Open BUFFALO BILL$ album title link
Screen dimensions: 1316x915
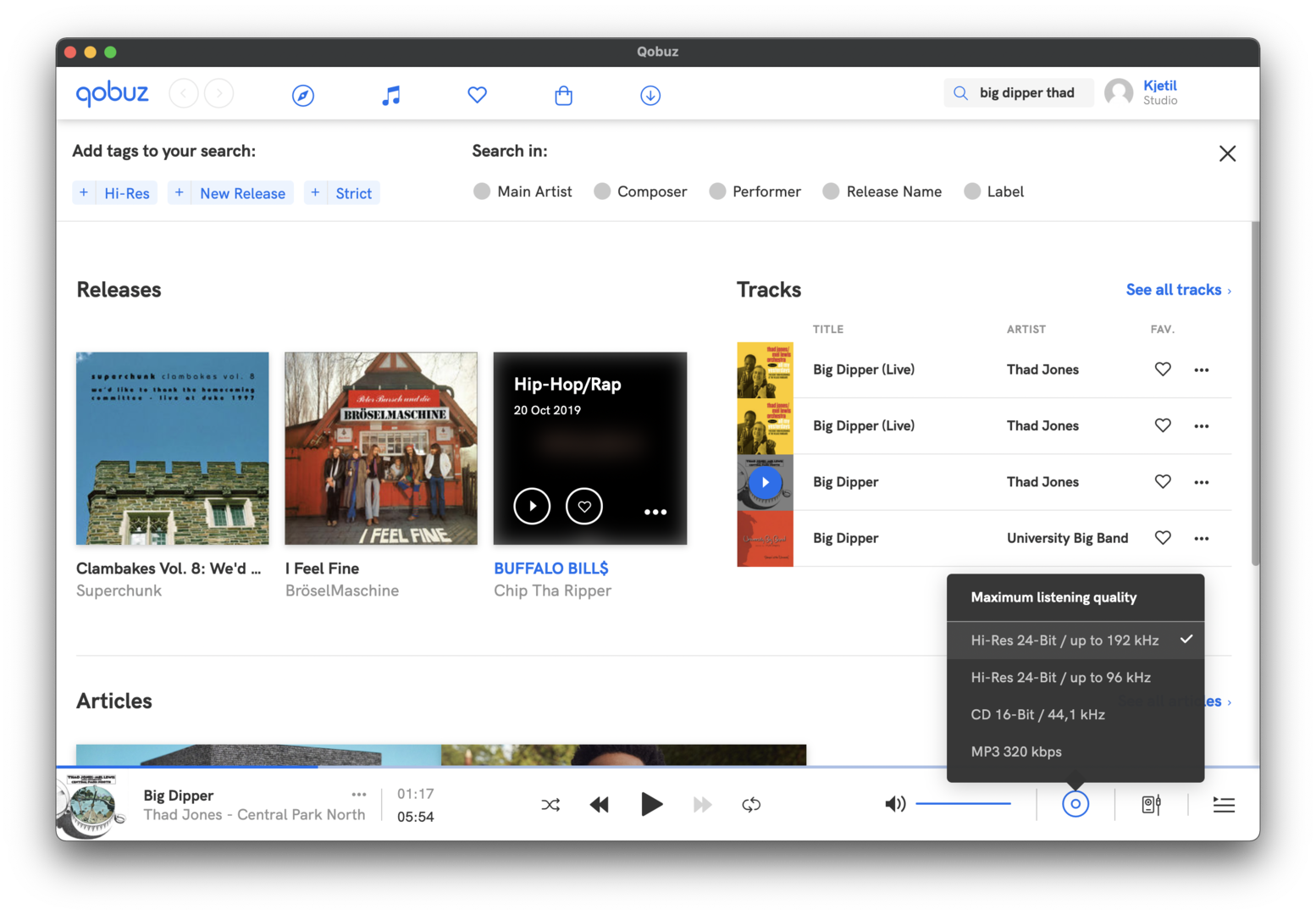click(x=551, y=568)
